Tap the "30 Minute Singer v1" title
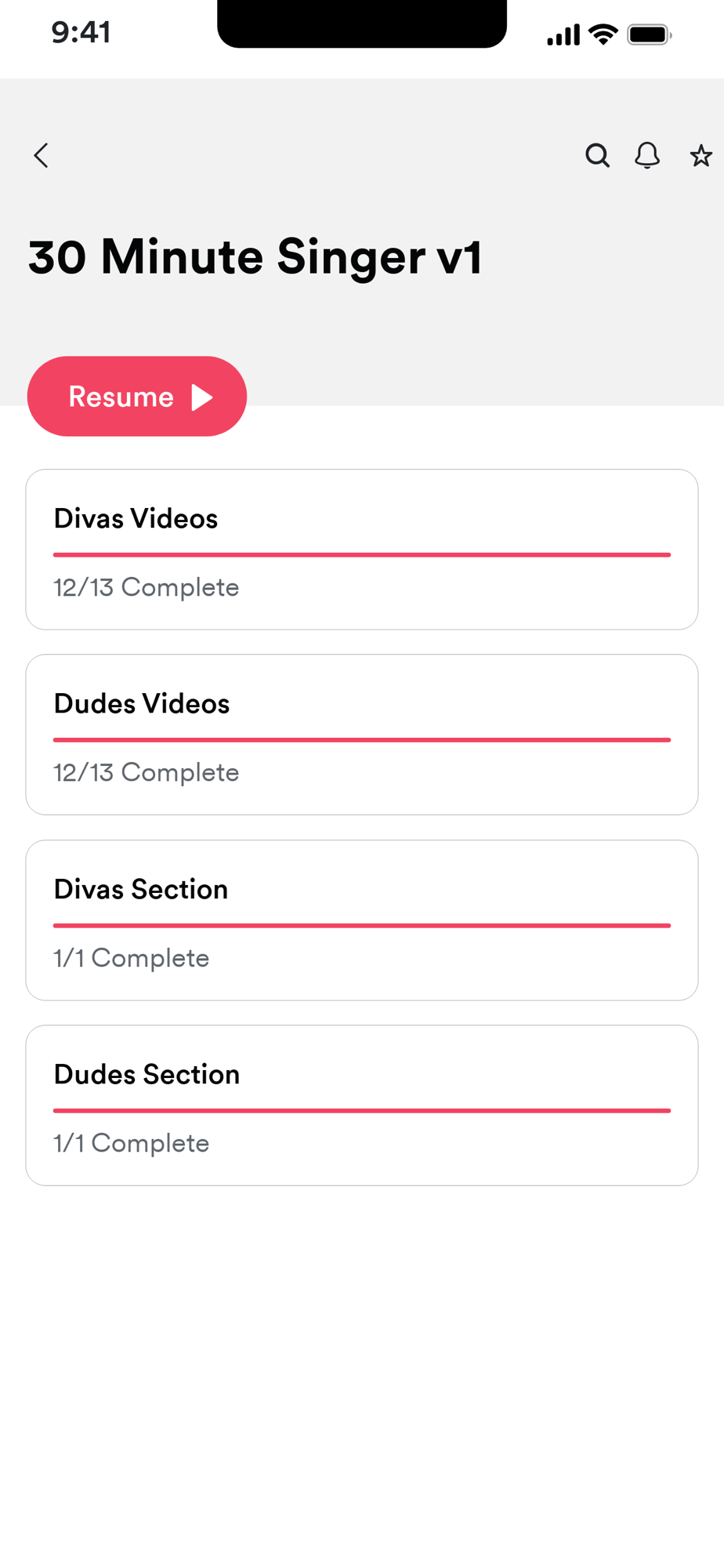Screen dimensions: 724x1568 (x=255, y=257)
